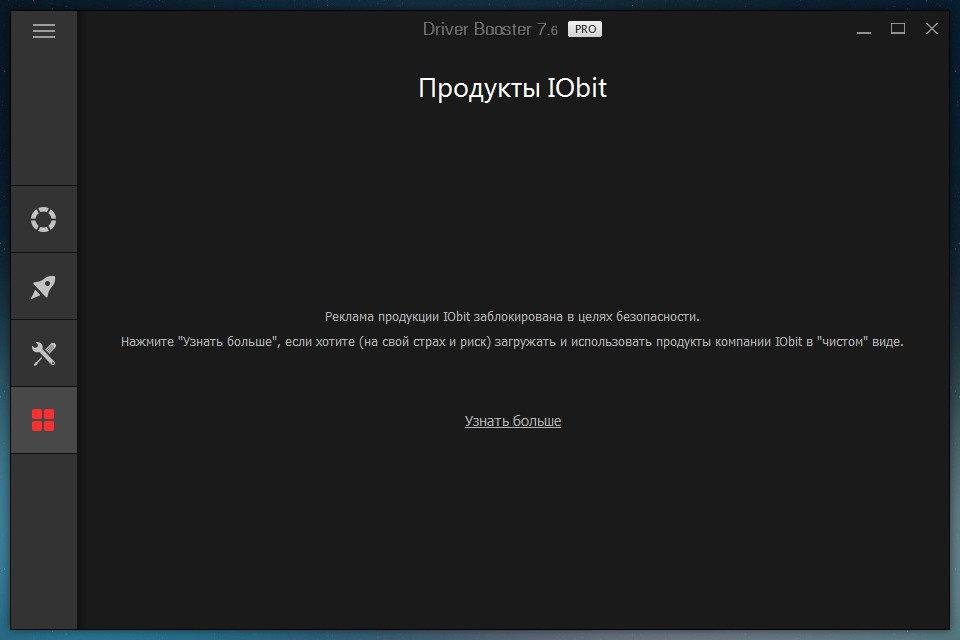Screen dimensions: 960x640
Task: Open the hamburger menu
Action: click(x=43, y=31)
